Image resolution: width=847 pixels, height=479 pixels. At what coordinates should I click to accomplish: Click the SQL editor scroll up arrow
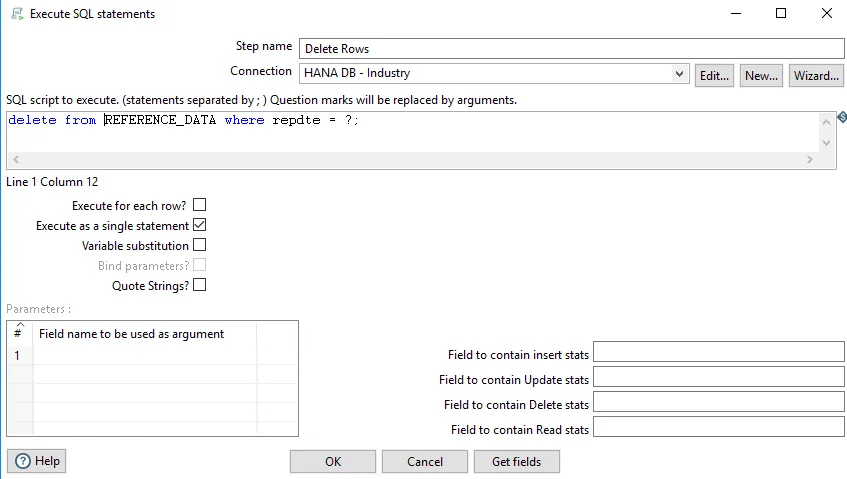pos(826,121)
